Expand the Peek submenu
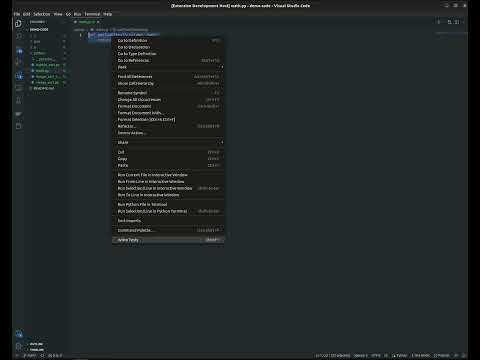480x360 pixels. click(168, 67)
